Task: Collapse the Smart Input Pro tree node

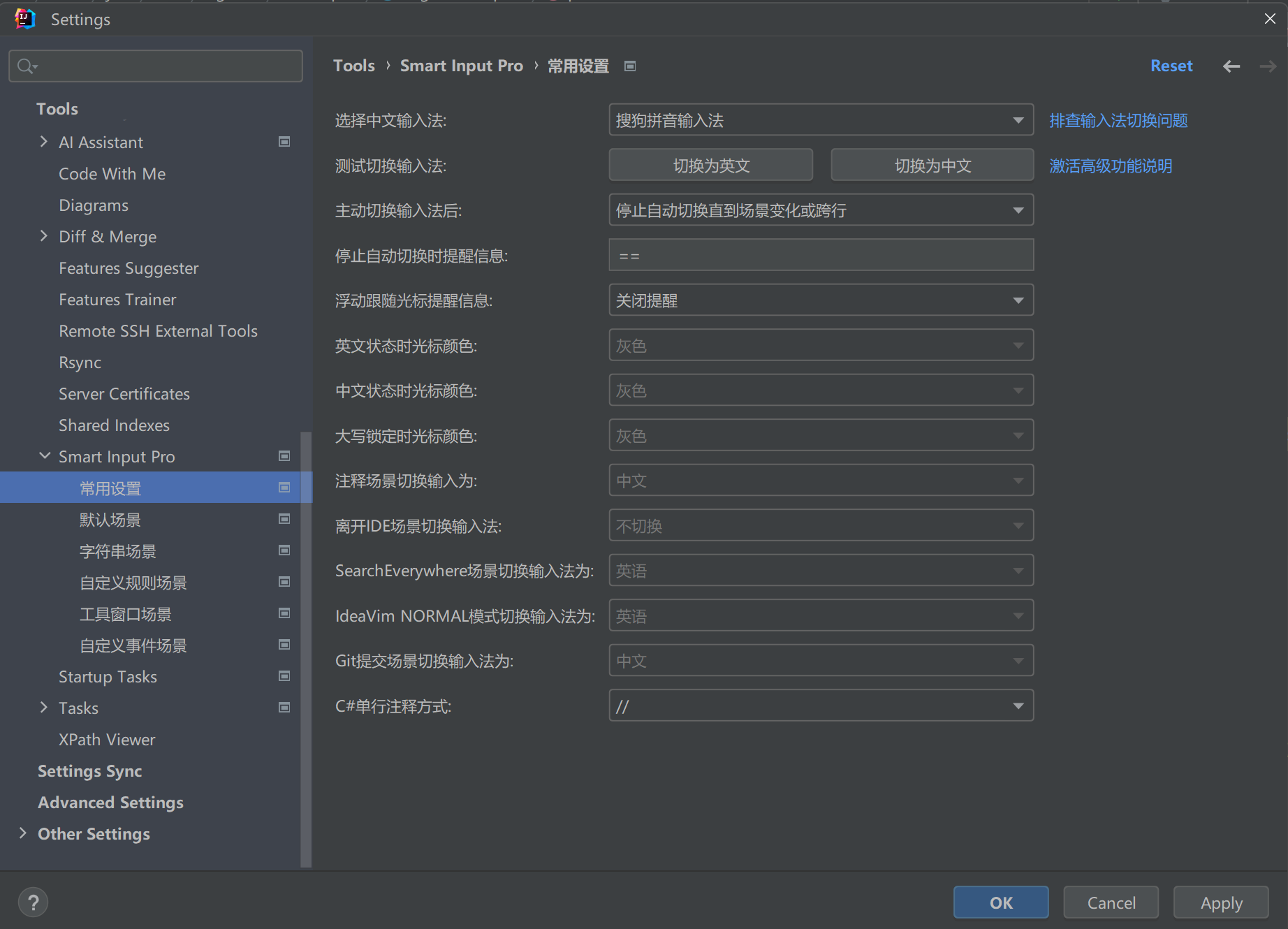Action: click(x=44, y=456)
